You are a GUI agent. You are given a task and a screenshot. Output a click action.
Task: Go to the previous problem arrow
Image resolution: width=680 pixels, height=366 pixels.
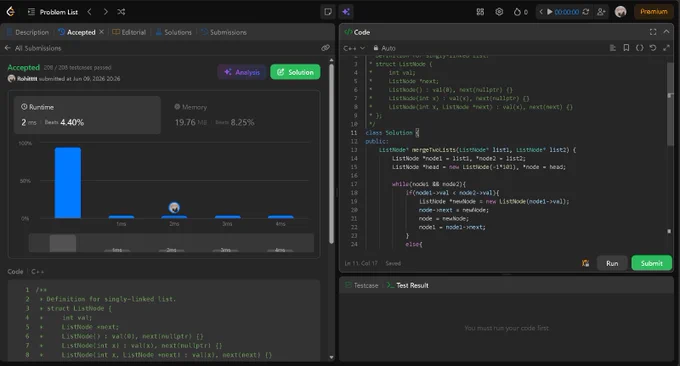click(x=89, y=12)
